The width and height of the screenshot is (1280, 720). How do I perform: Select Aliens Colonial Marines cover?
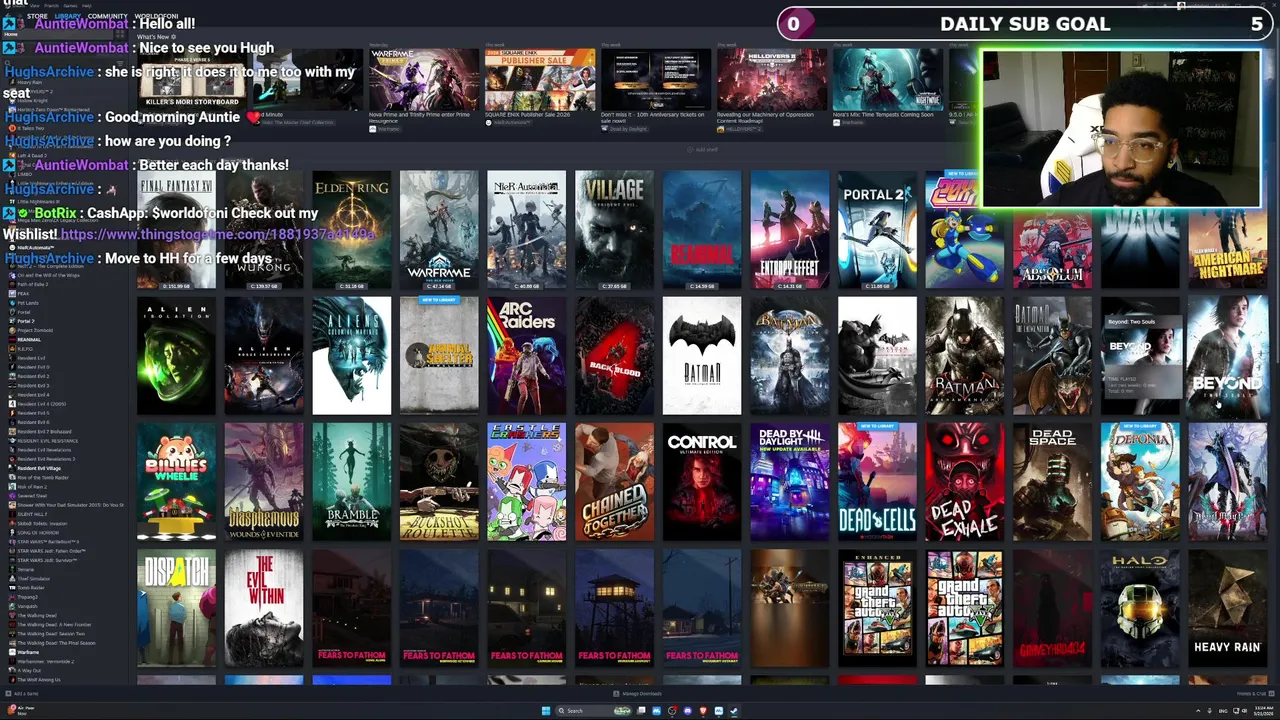click(351, 355)
